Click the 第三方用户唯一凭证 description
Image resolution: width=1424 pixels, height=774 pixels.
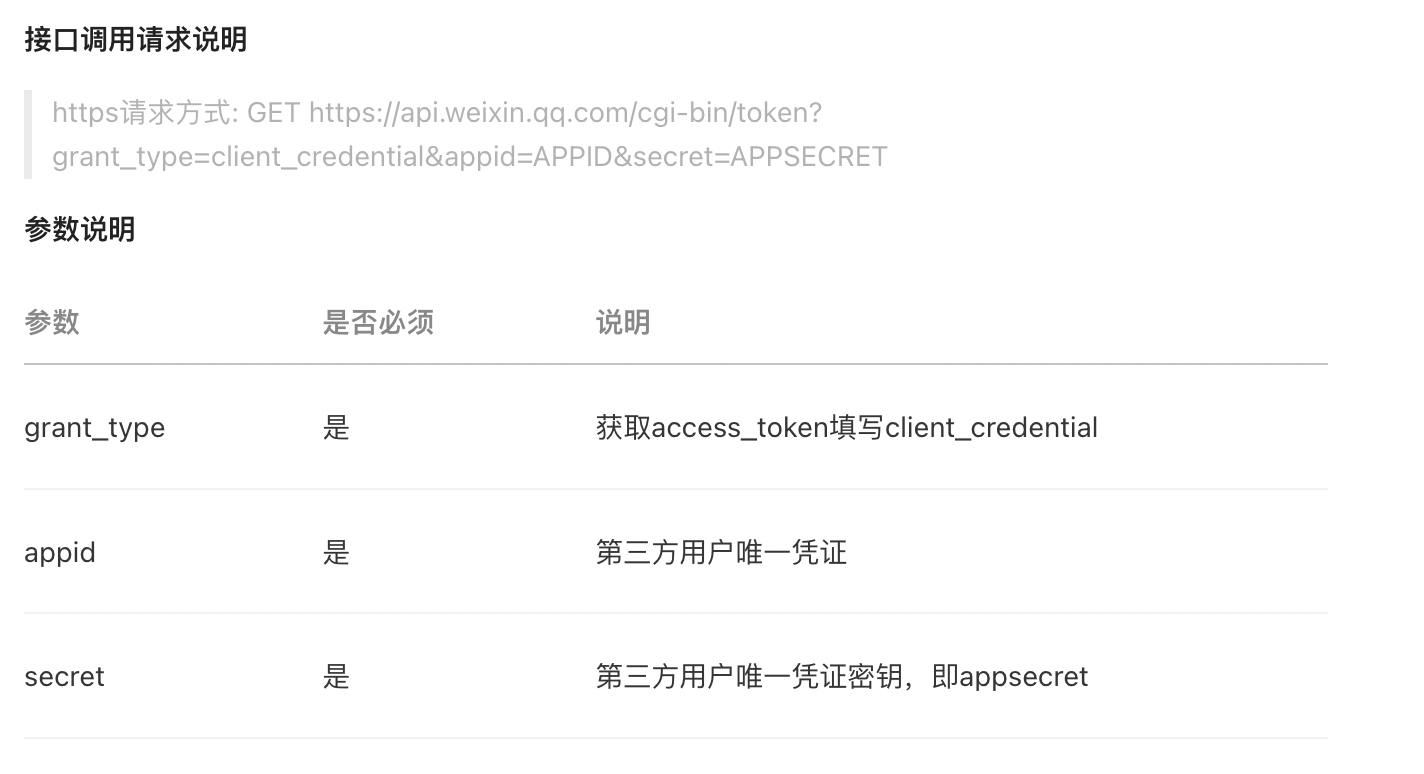coord(722,552)
